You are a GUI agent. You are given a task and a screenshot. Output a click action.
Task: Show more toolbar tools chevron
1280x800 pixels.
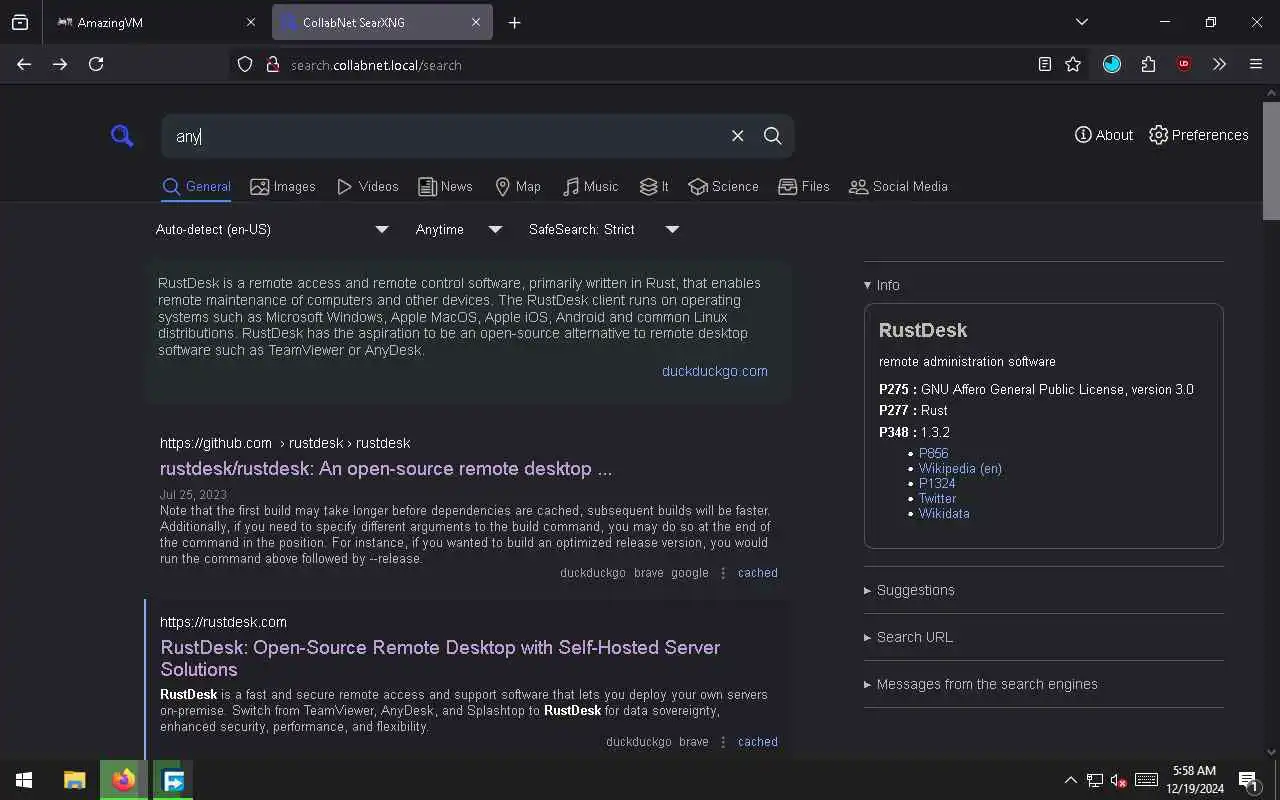click(1219, 64)
